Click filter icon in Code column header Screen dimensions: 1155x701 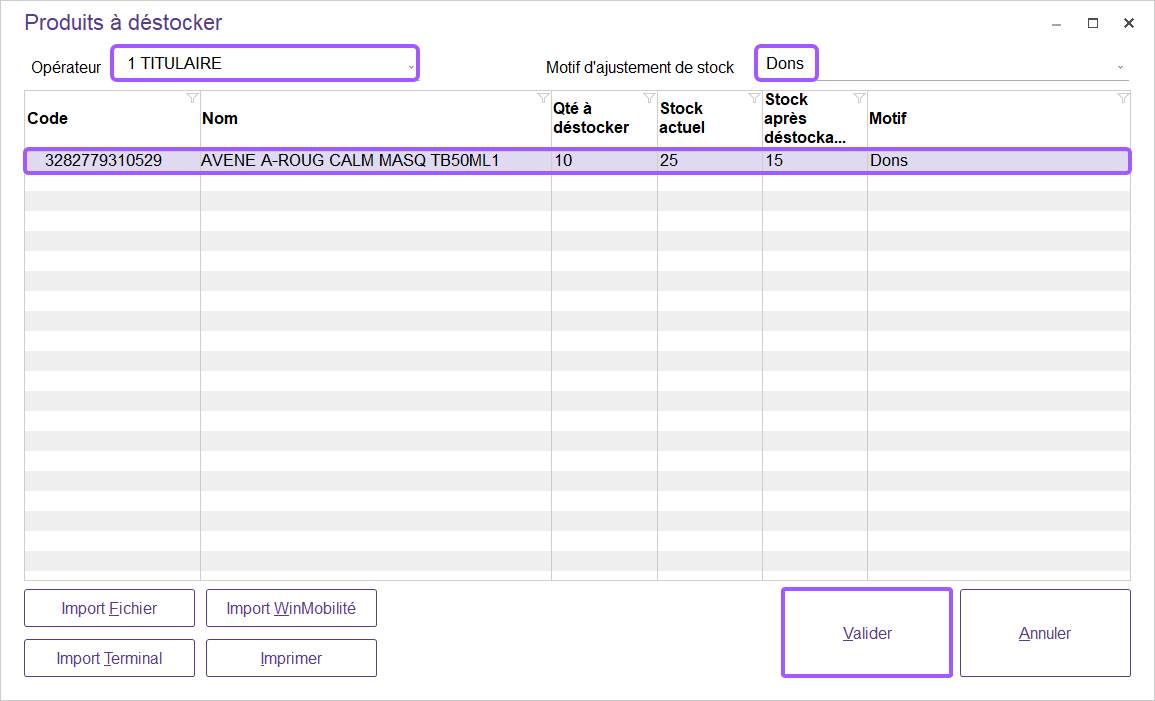[x=192, y=98]
